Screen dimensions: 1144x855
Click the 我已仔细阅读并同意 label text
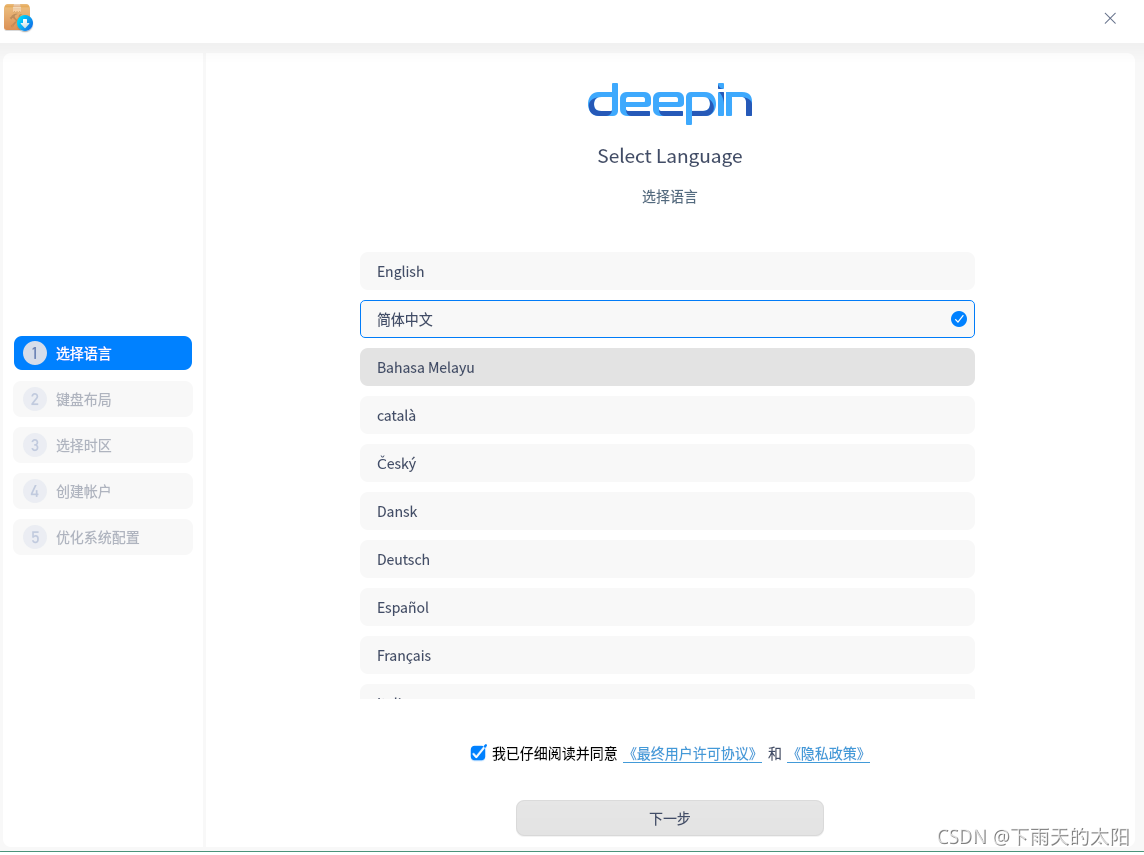click(x=554, y=754)
